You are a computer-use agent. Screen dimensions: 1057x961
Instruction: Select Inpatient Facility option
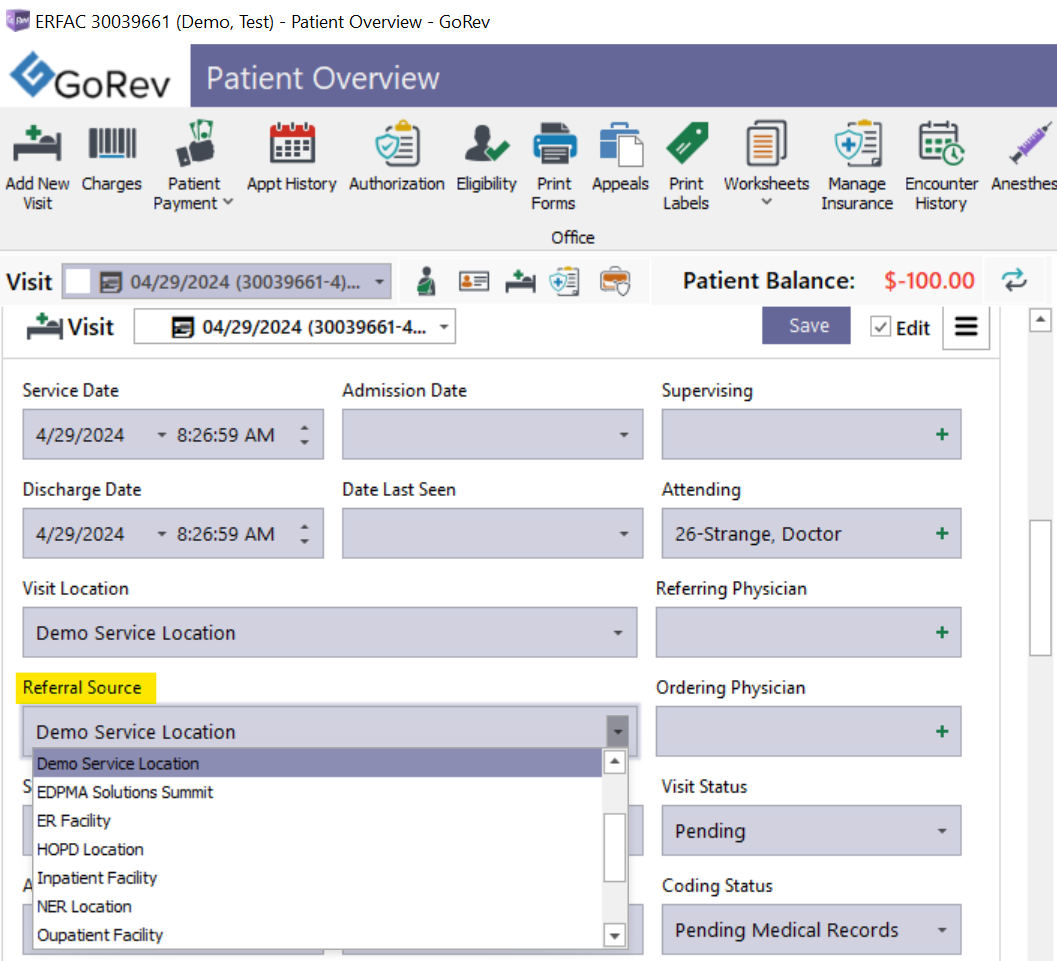[x=318, y=878]
